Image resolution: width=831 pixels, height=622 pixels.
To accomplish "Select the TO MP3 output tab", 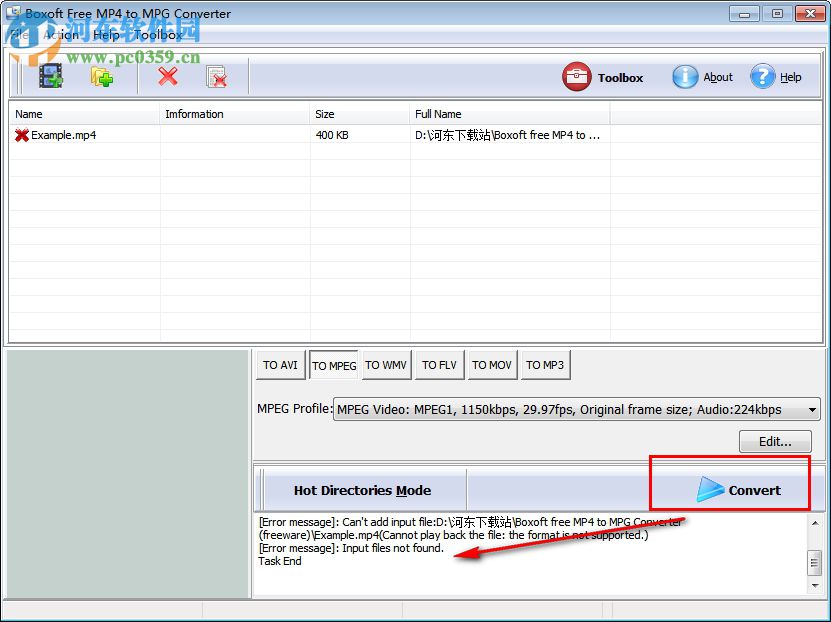I will point(545,365).
